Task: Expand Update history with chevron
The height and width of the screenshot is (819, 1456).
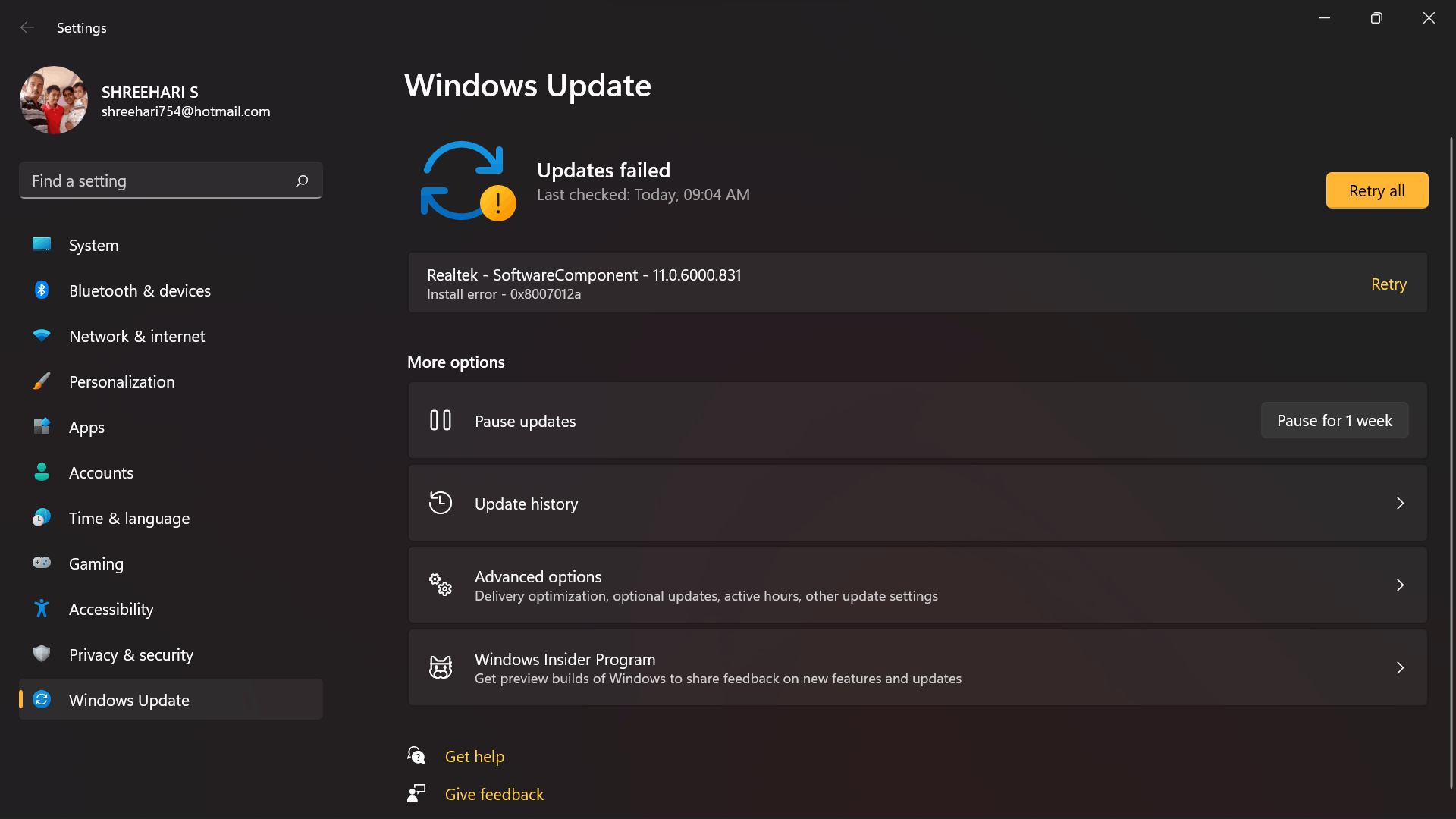Action: point(1400,504)
